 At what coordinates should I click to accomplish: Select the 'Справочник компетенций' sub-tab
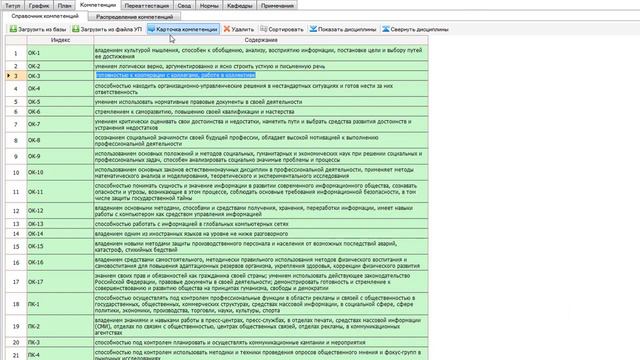point(45,16)
